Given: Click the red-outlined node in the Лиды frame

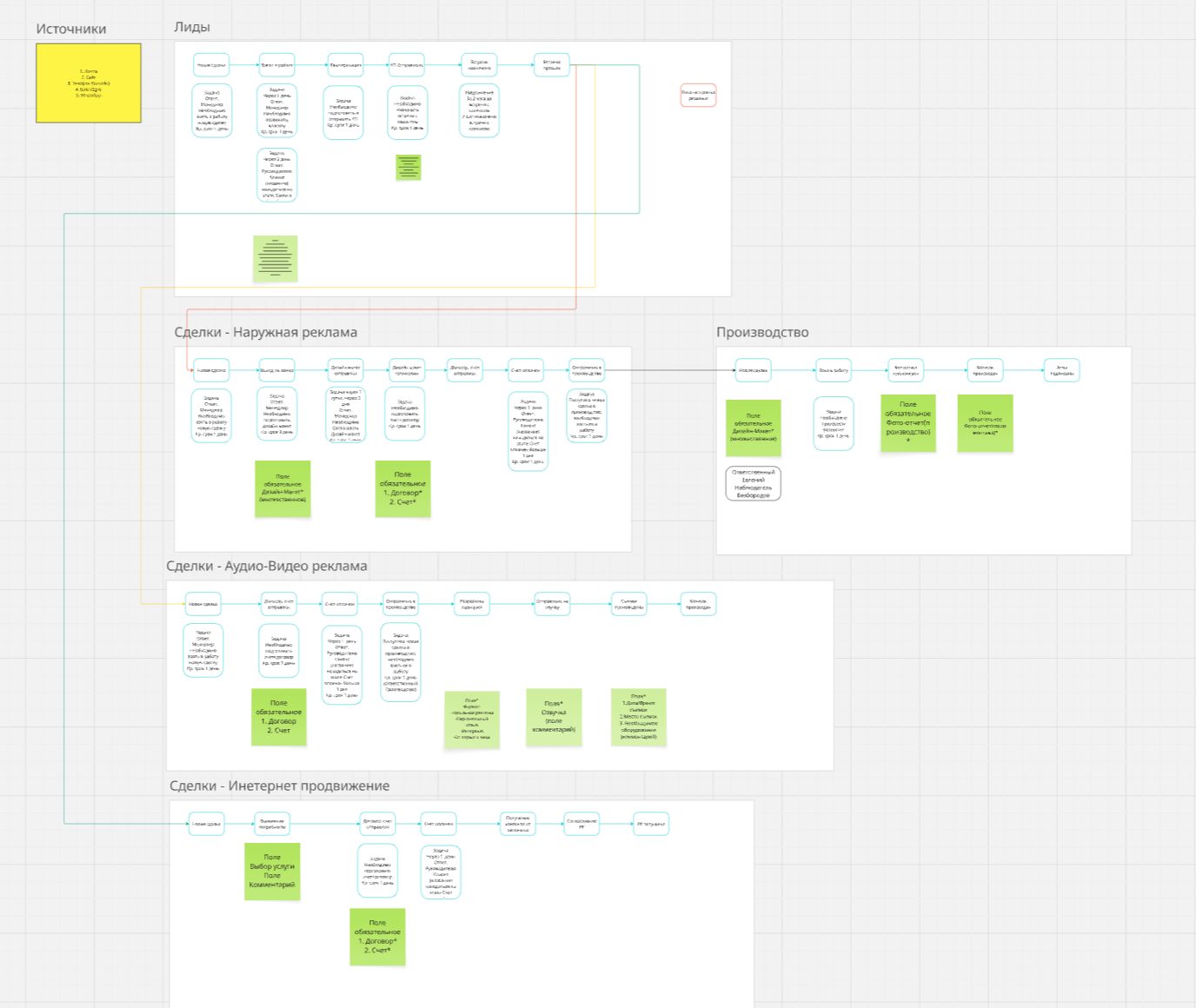Looking at the screenshot, I should [698, 96].
